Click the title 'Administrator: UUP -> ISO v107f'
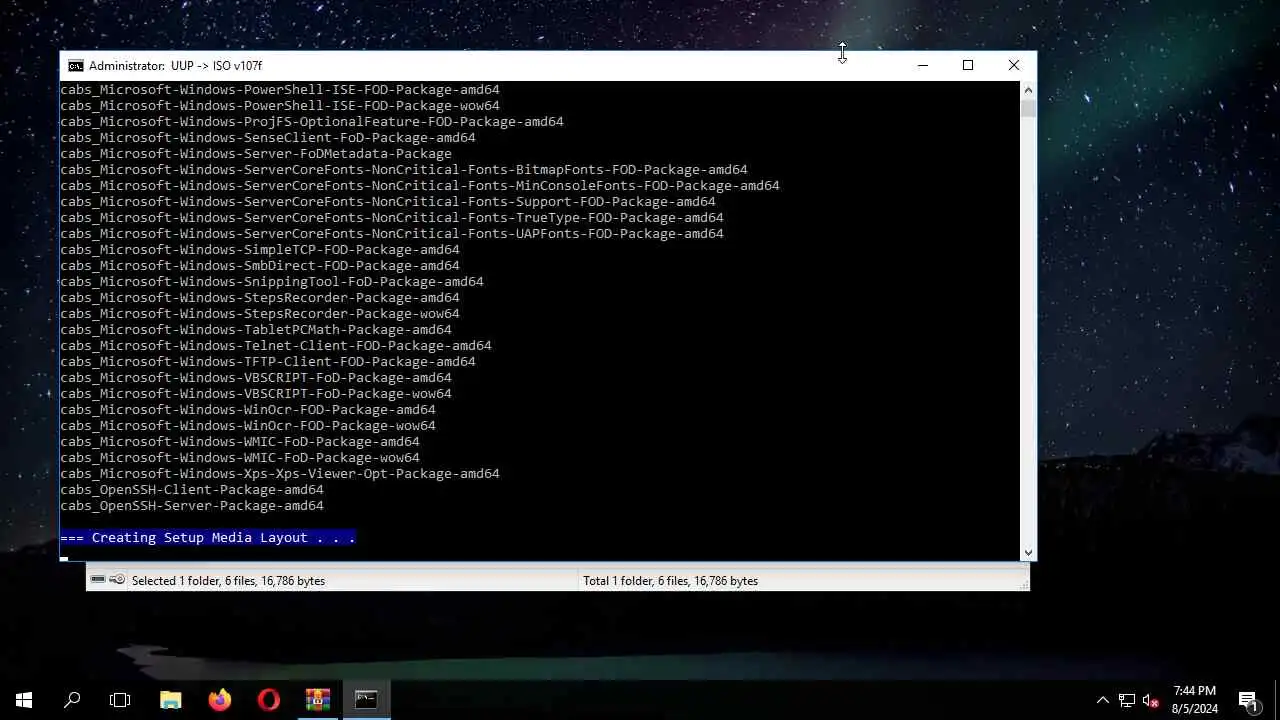The image size is (1280, 720). click(x=175, y=66)
